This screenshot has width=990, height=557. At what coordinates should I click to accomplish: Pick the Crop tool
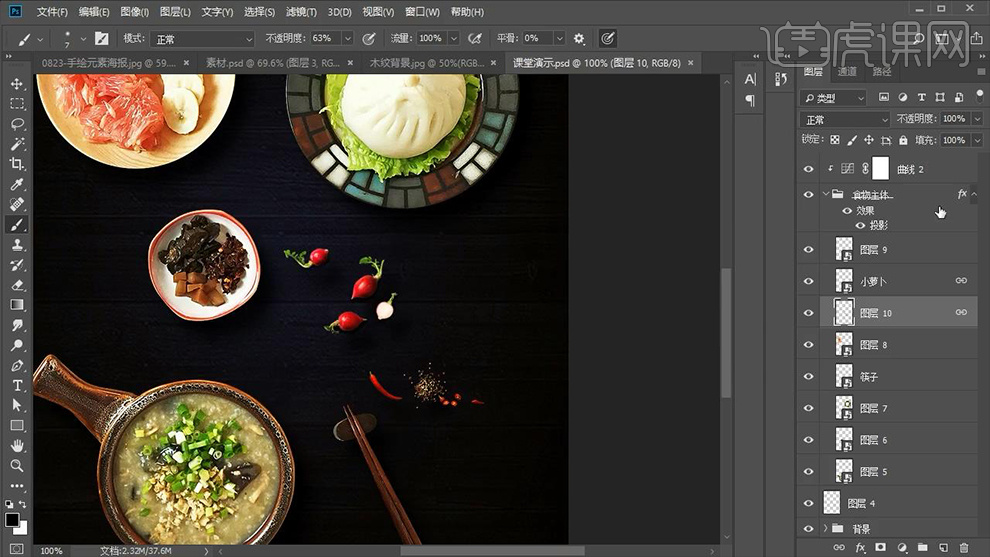[x=17, y=164]
